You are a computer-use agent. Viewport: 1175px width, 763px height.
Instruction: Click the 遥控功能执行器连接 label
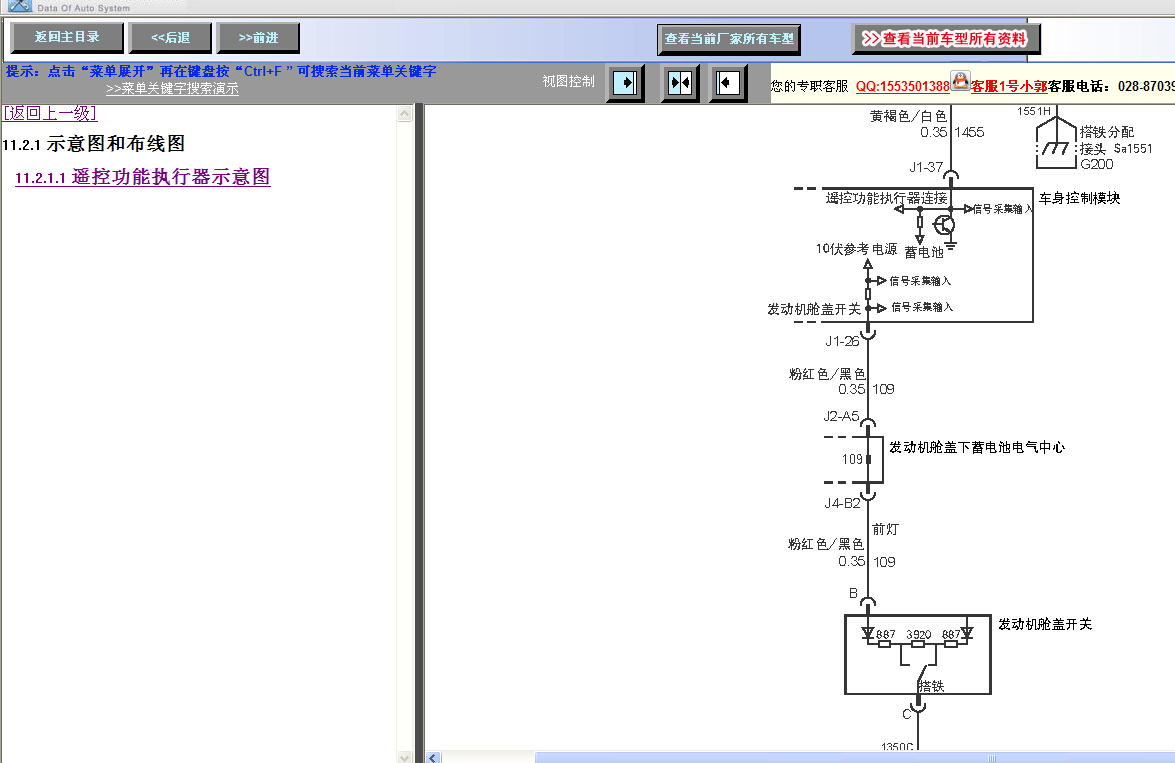[x=886, y=199]
